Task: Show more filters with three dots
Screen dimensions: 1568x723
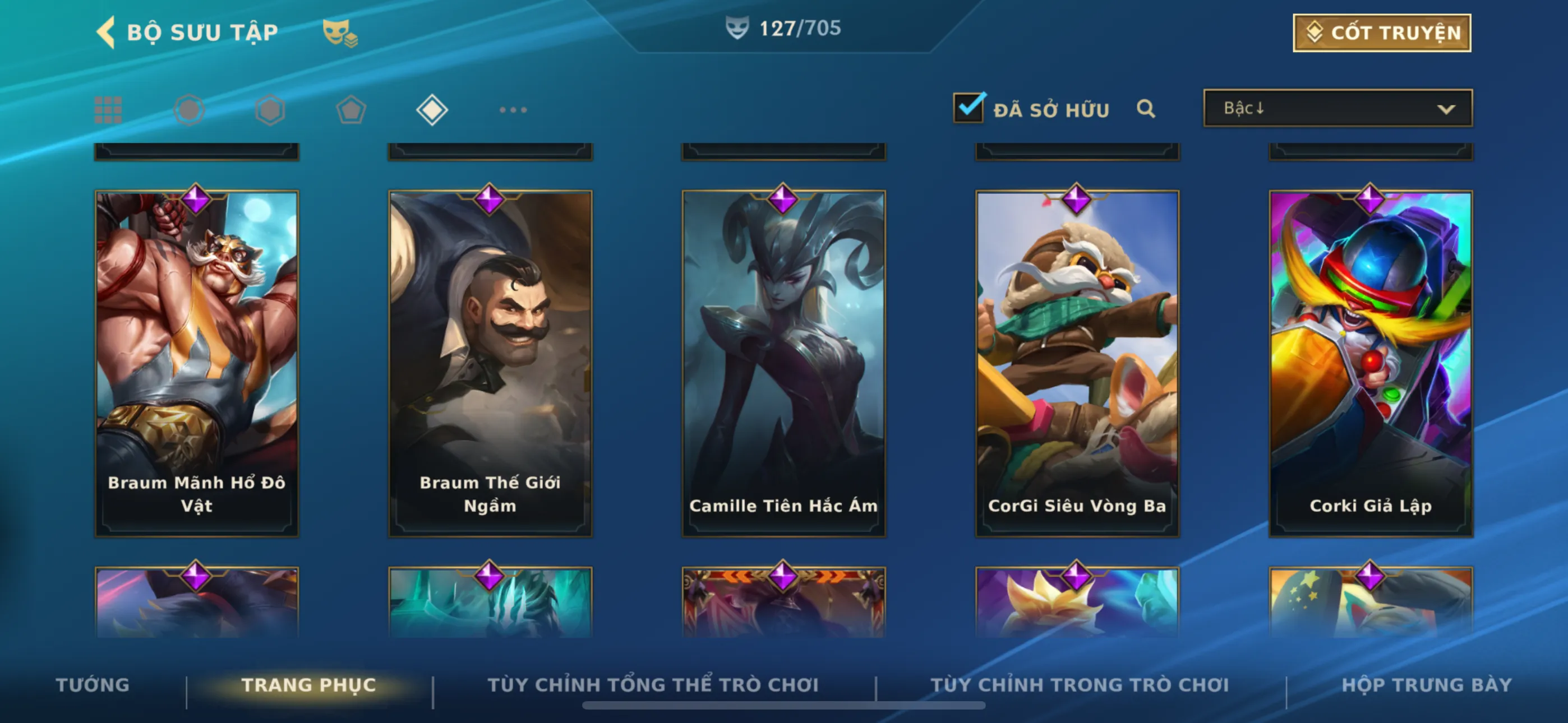Action: (x=513, y=110)
